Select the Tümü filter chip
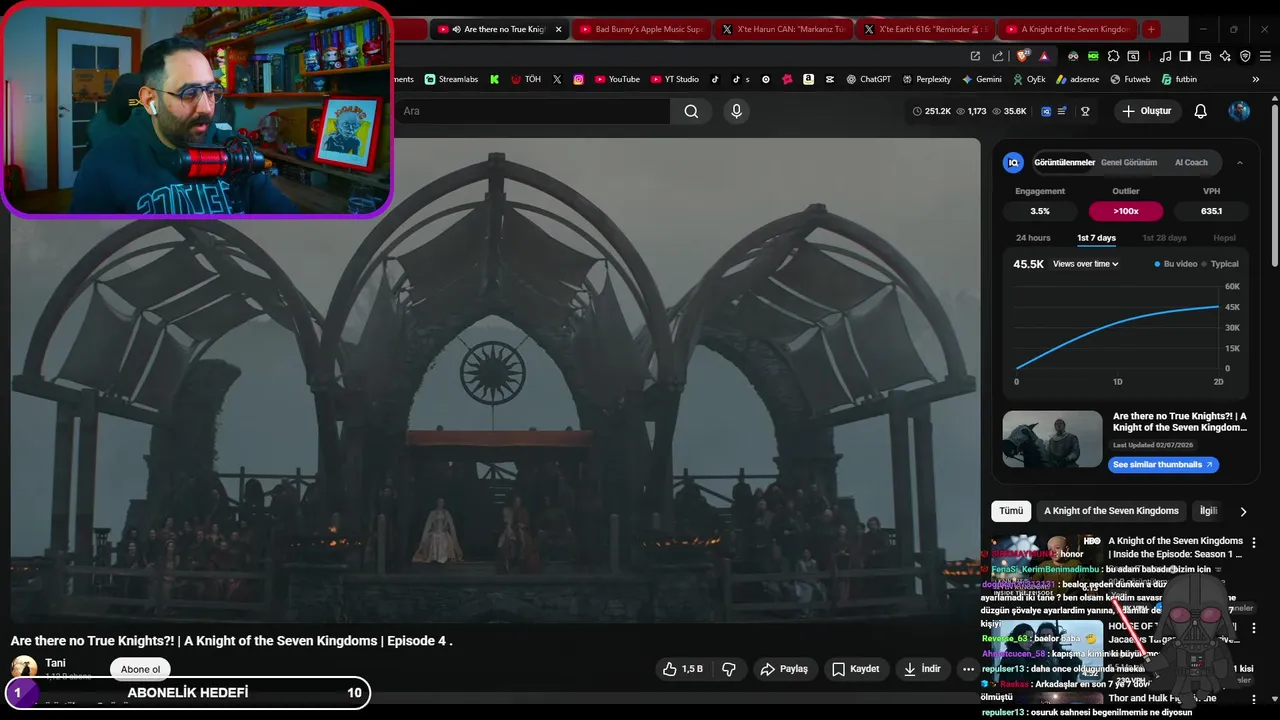The width and height of the screenshot is (1280, 720). [x=1011, y=511]
